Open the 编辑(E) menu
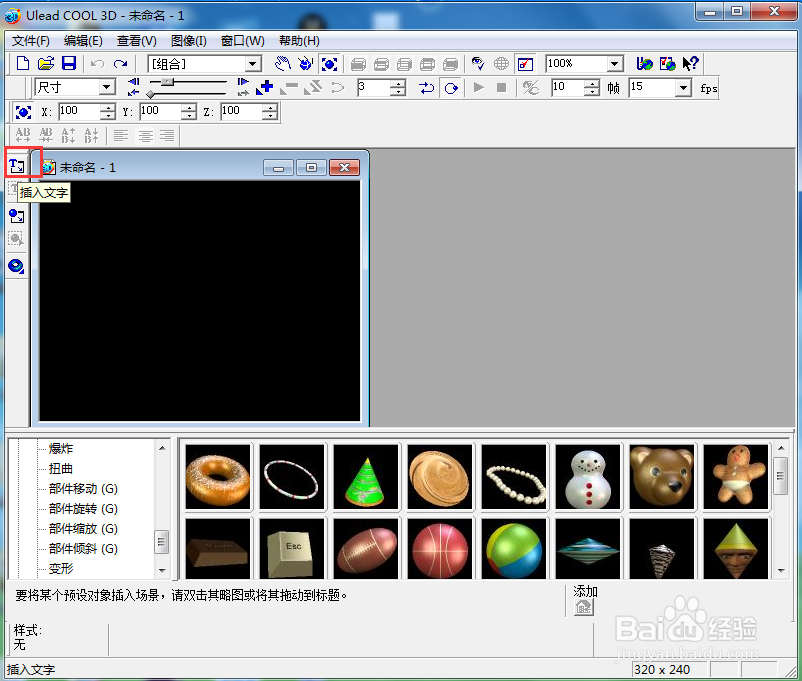802x681 pixels. click(x=83, y=41)
